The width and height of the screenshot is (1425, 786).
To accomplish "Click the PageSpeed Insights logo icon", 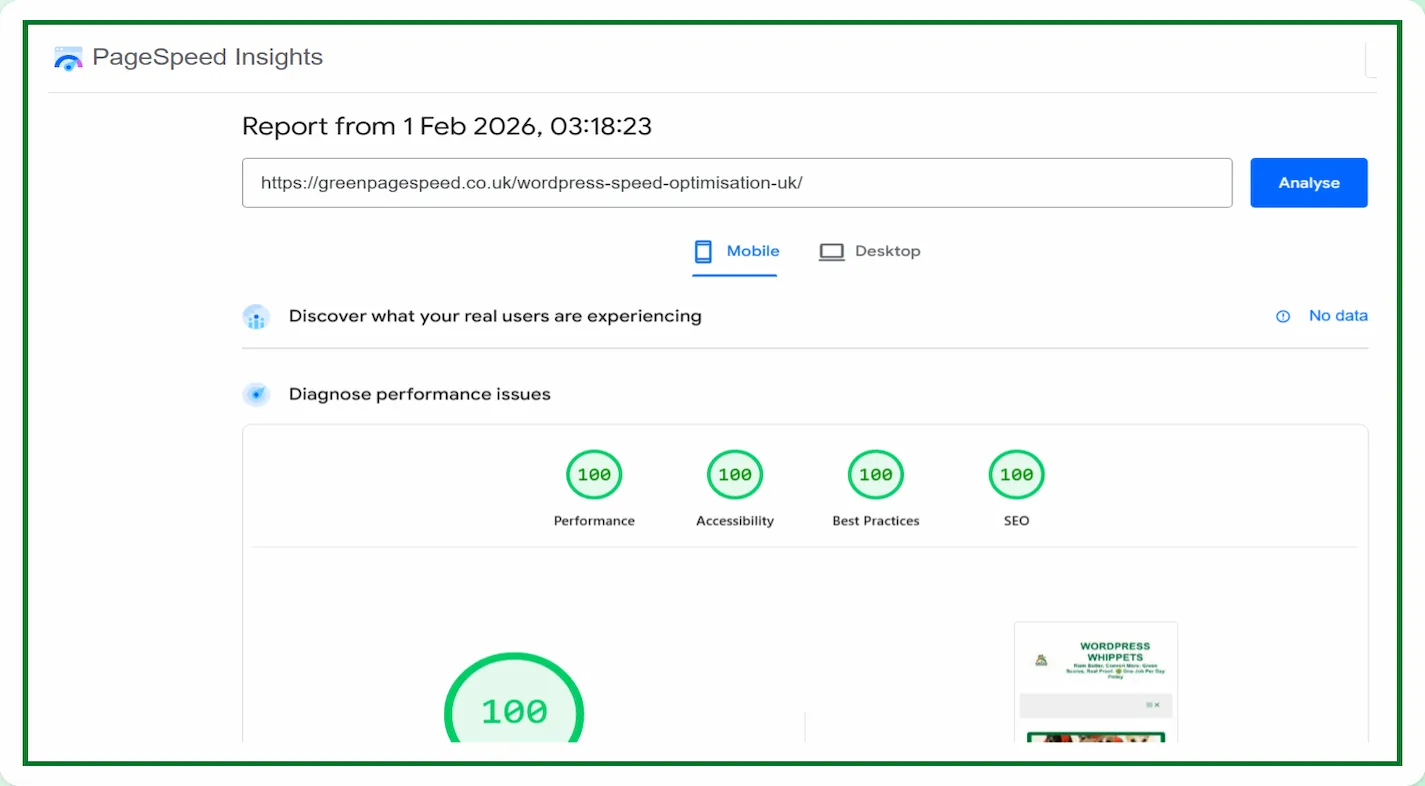I will pos(68,58).
